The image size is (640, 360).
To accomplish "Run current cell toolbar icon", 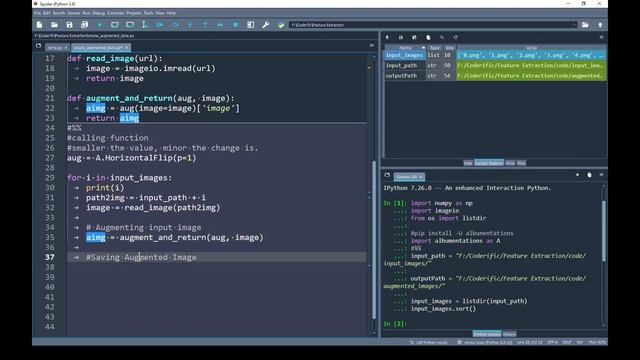I will coord(115,25).
